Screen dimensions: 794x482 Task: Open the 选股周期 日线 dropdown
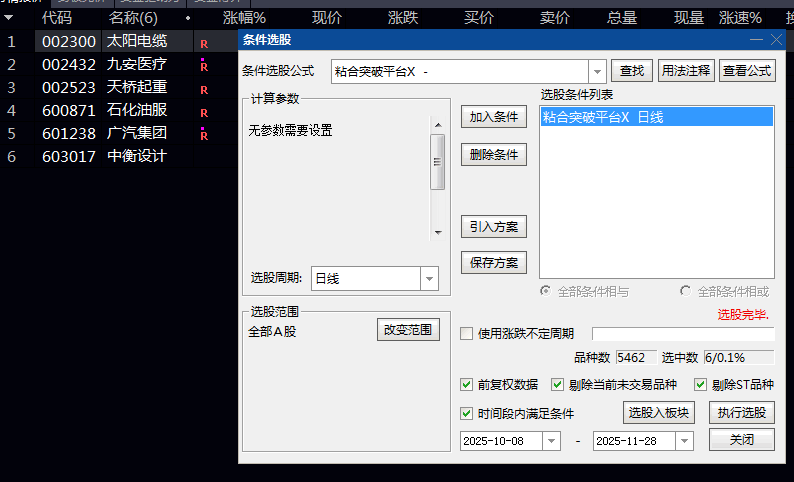[429, 278]
